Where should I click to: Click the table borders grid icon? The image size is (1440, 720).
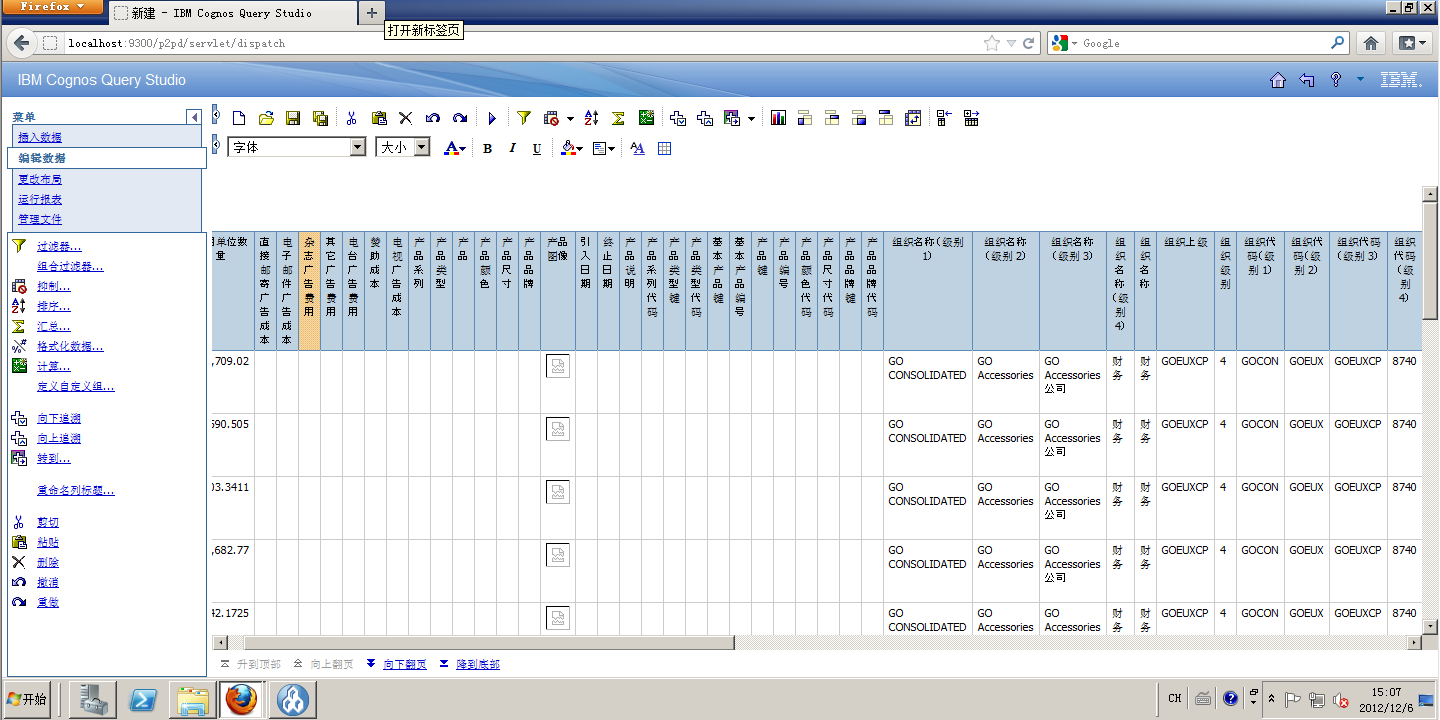pos(665,148)
